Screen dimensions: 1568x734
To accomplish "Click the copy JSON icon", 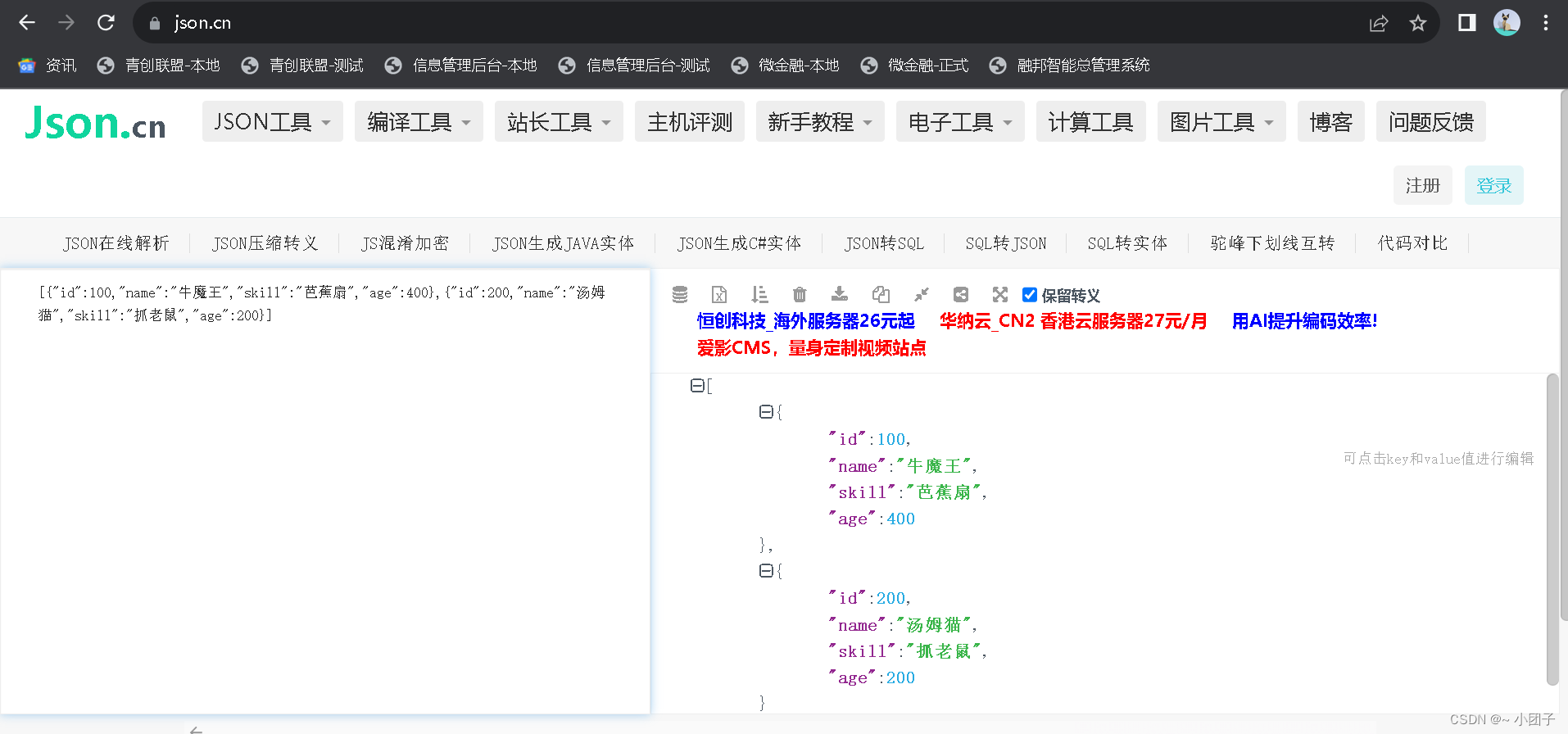I will (x=881, y=295).
